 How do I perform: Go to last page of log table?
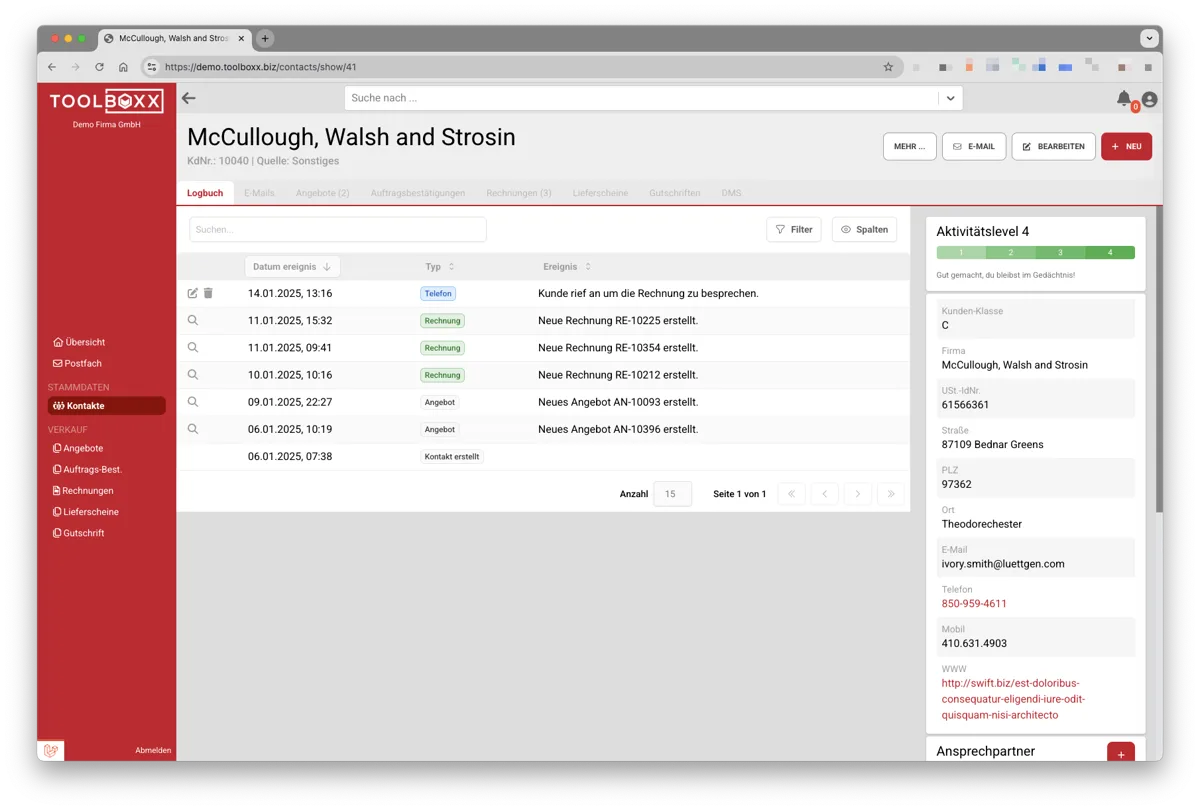click(890, 494)
